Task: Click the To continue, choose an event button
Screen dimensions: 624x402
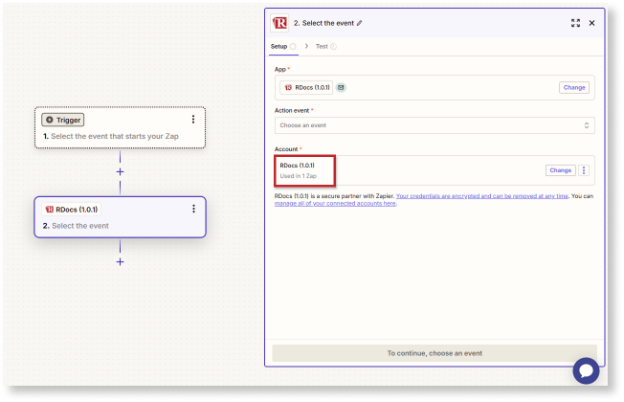Action: 434,353
